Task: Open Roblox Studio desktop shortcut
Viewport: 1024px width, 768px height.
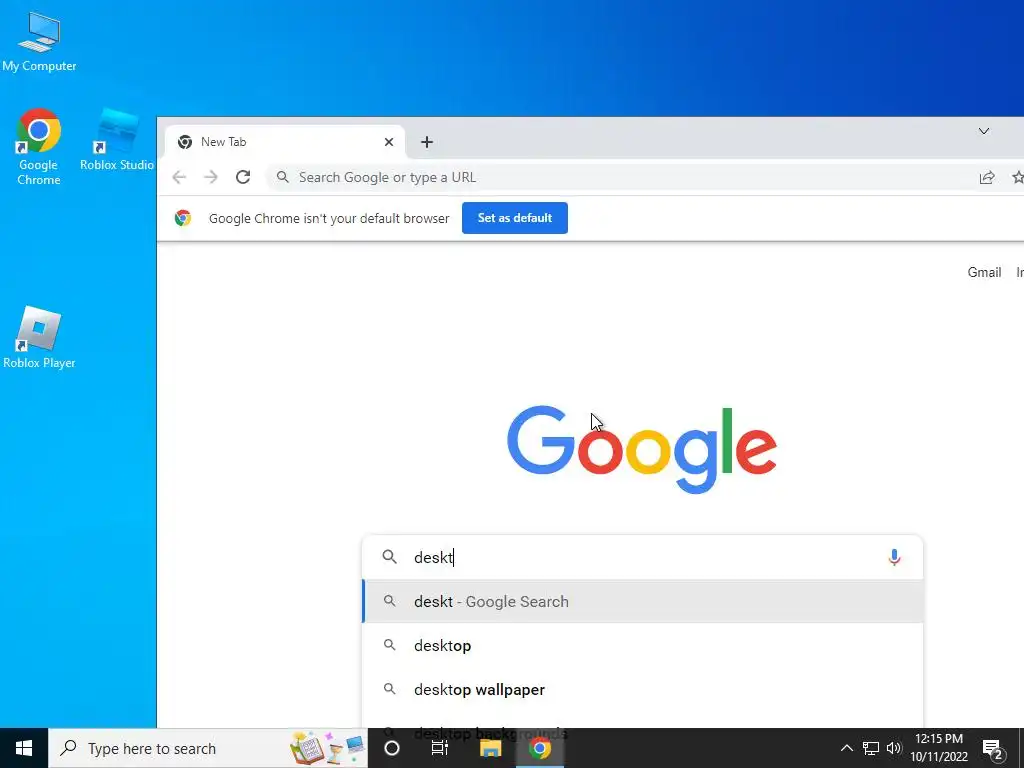Action: (x=117, y=140)
